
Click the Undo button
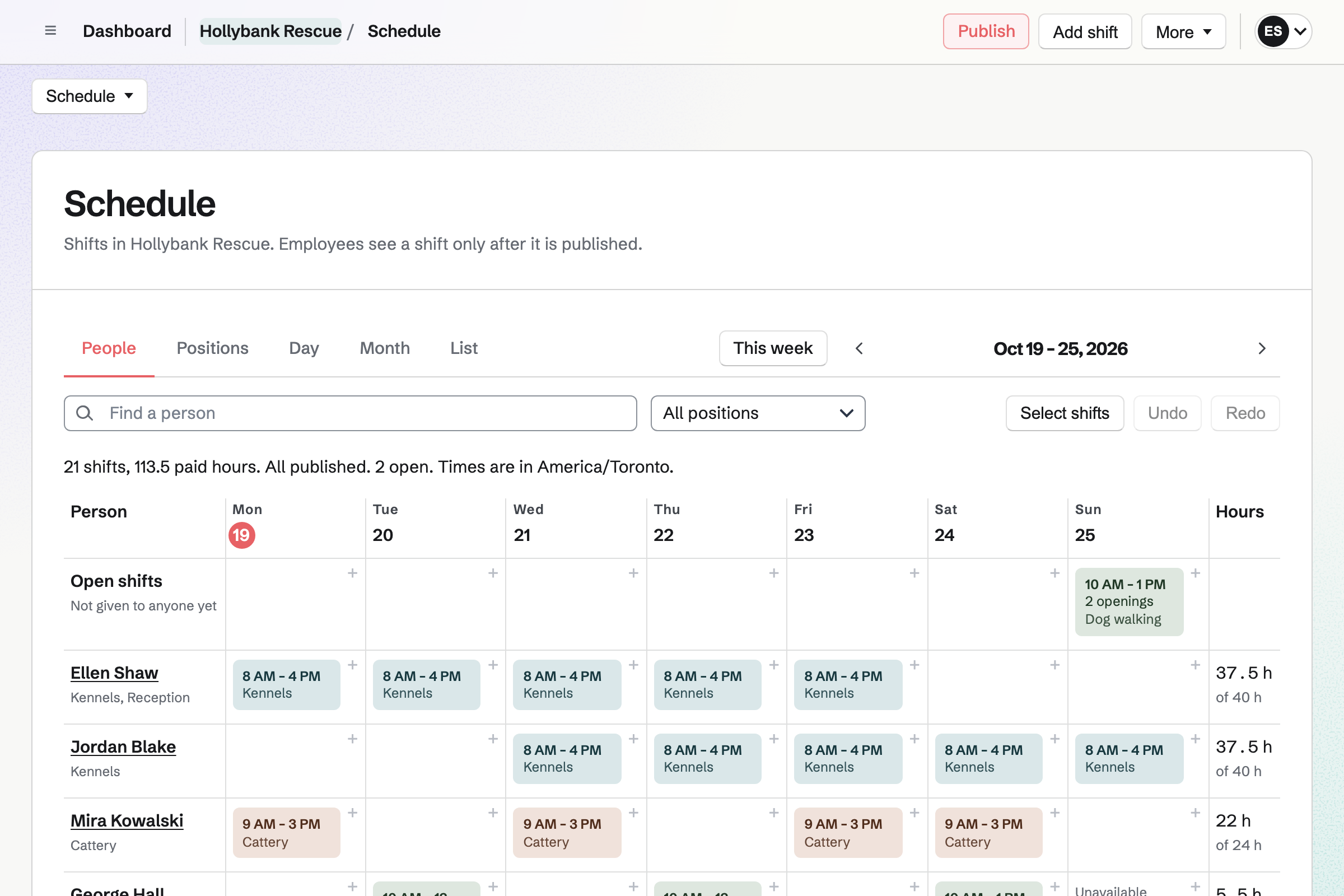point(1167,413)
